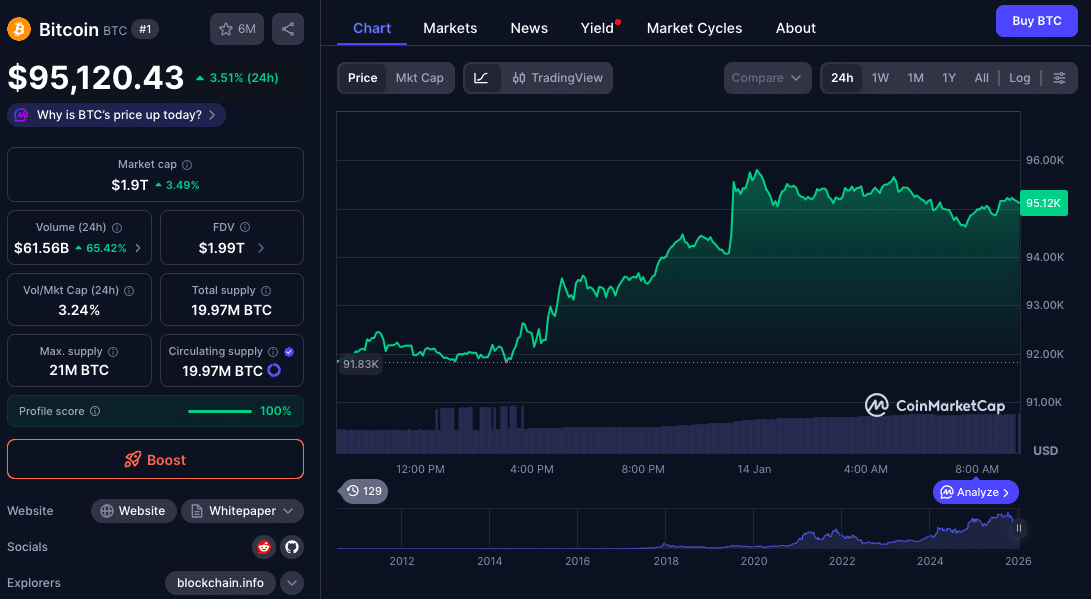Screen dimensions: 1091x599
Task: Click the Analyze pill on the chart
Action: [975, 492]
